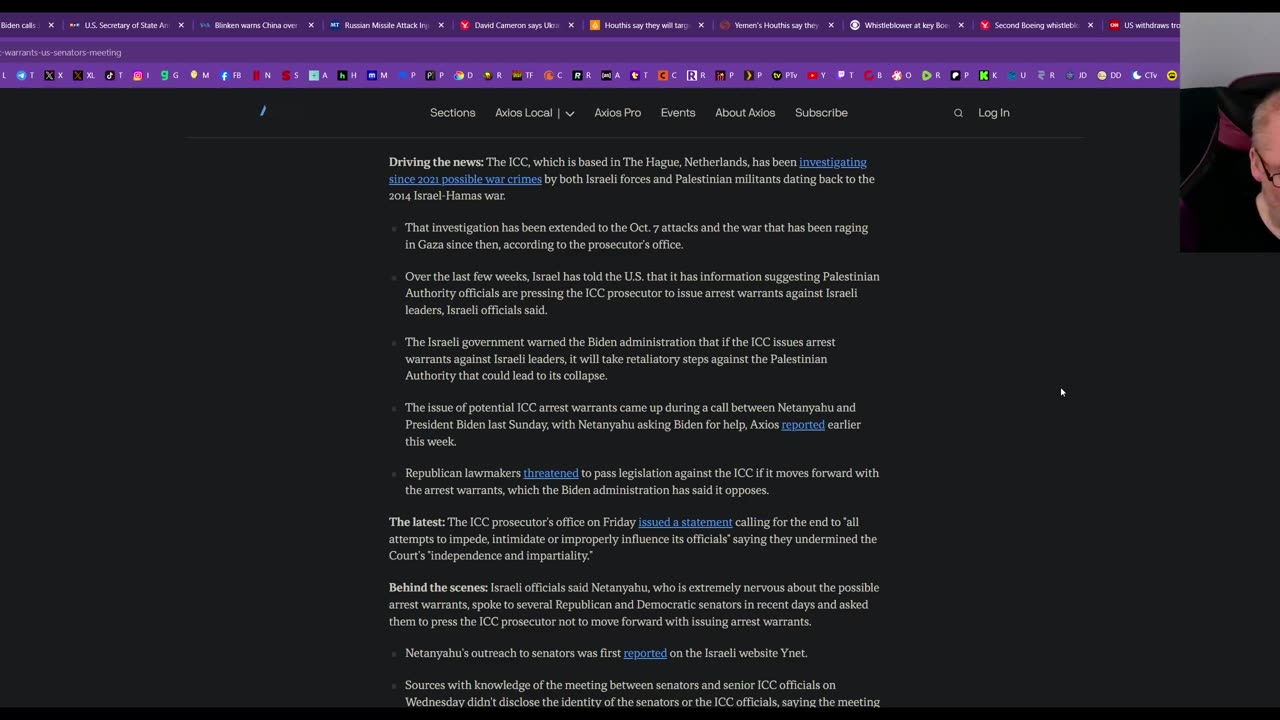Click the 'Driving the news:' bold text
Image resolution: width=1280 pixels, height=720 pixels.
(x=436, y=162)
